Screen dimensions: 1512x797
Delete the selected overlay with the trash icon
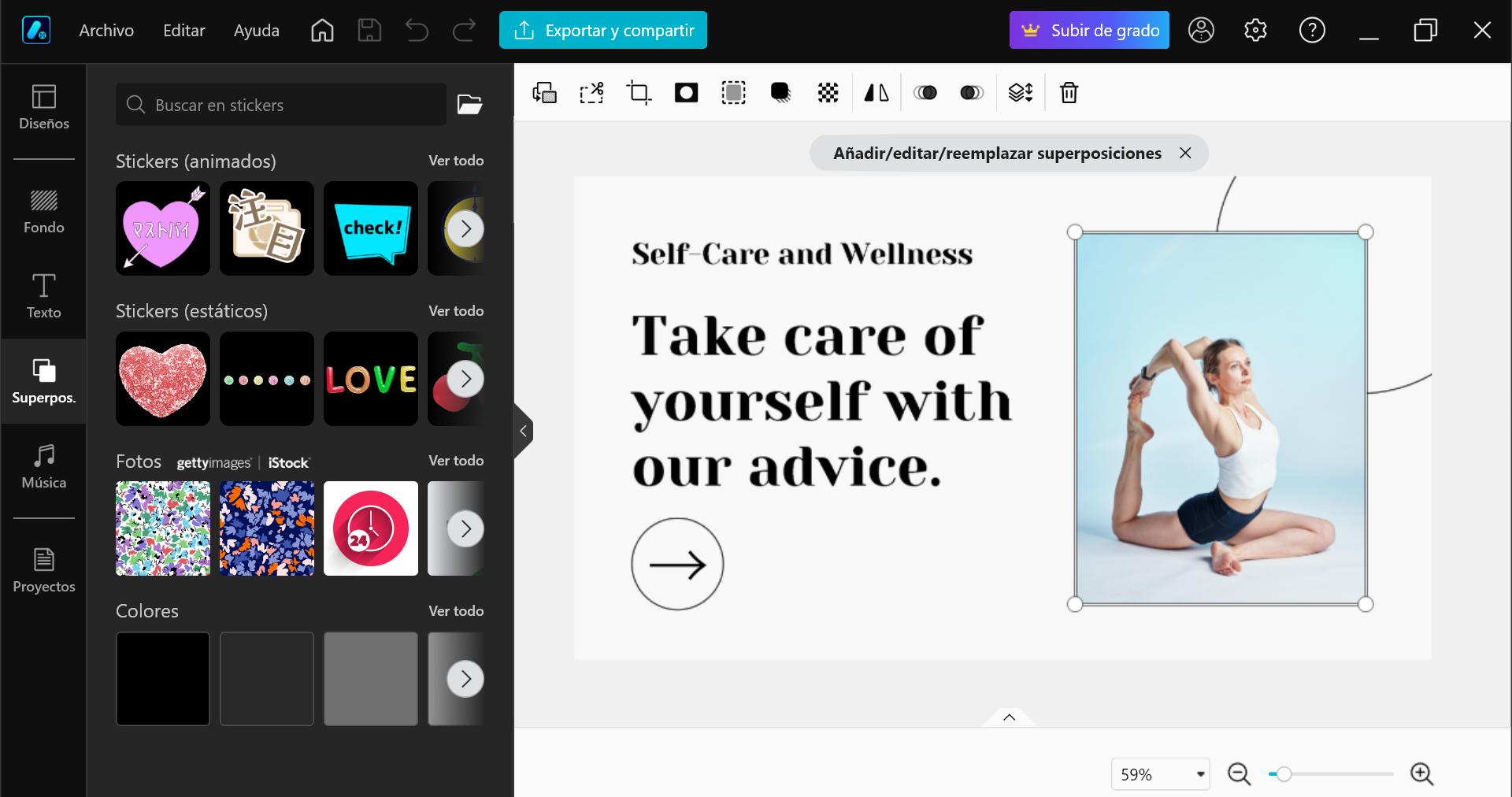pos(1068,93)
